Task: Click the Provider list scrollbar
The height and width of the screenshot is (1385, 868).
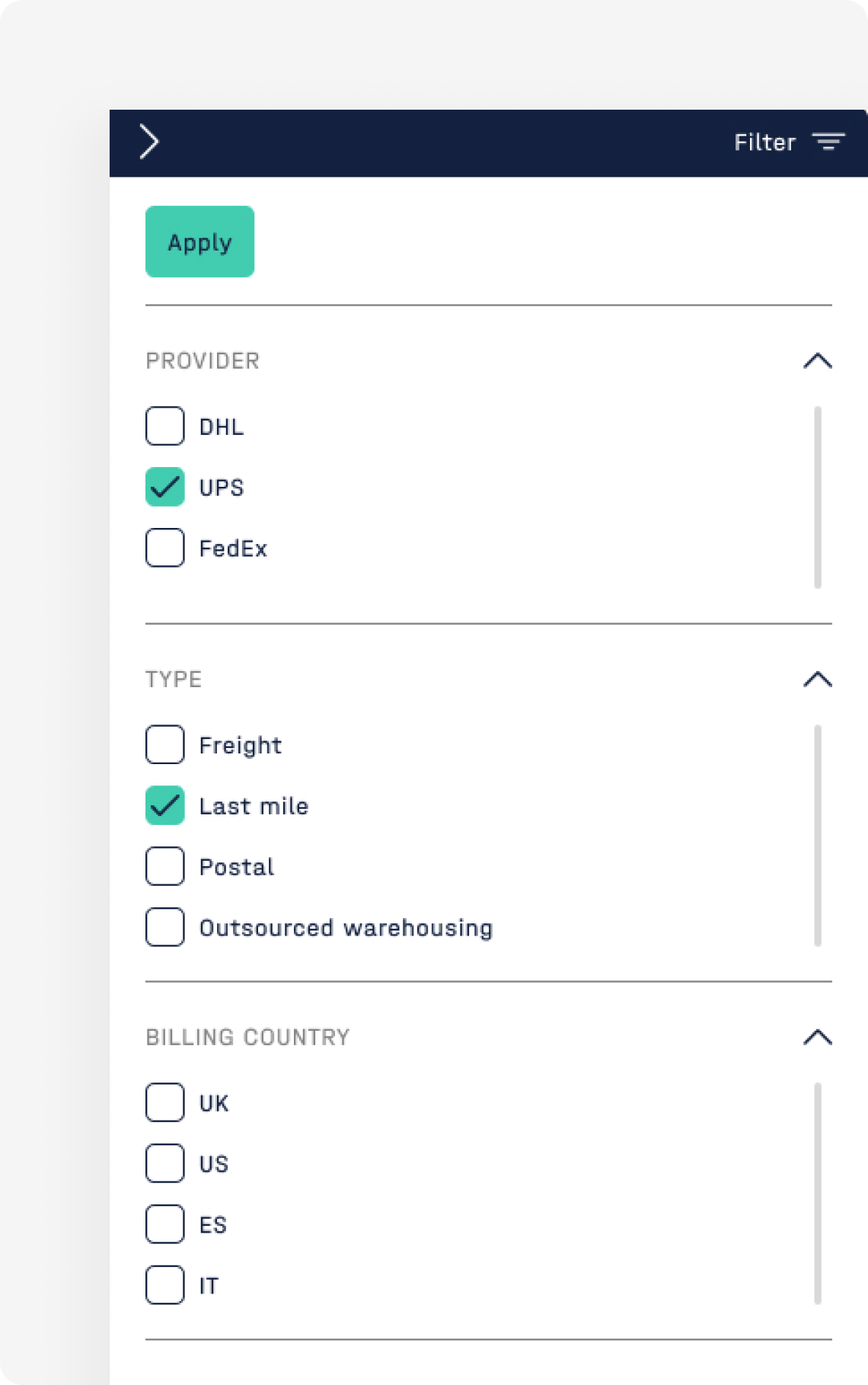Action: 818,497
